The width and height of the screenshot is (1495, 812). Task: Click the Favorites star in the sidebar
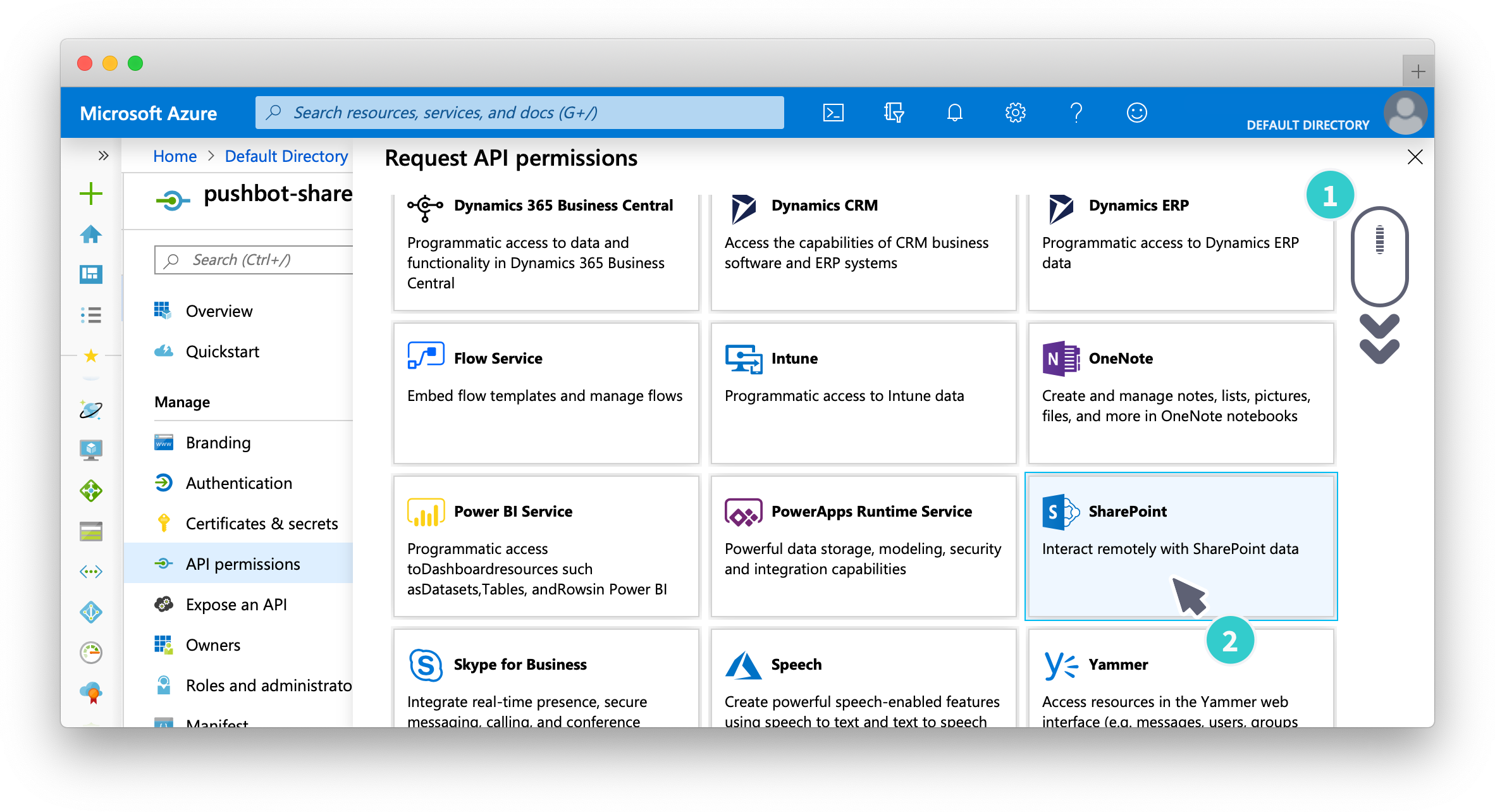pyautogui.click(x=91, y=355)
